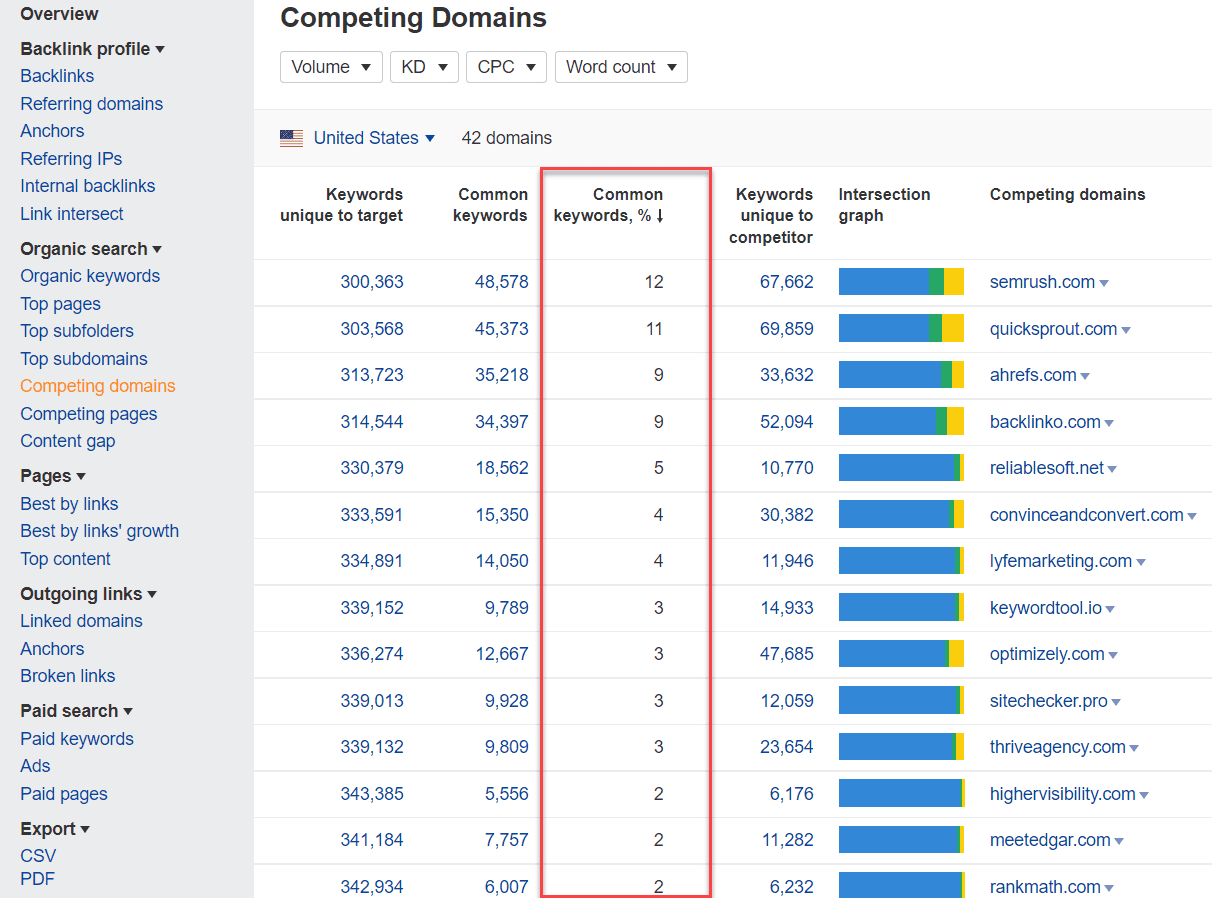Click the US flag icon
This screenshot has height=898, width=1212.
[290, 138]
